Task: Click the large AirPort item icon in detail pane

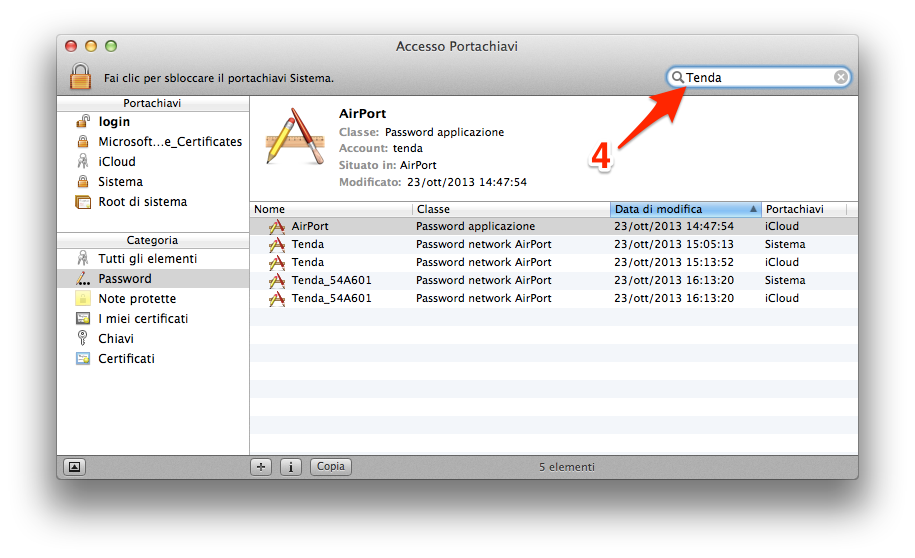Action: click(294, 135)
